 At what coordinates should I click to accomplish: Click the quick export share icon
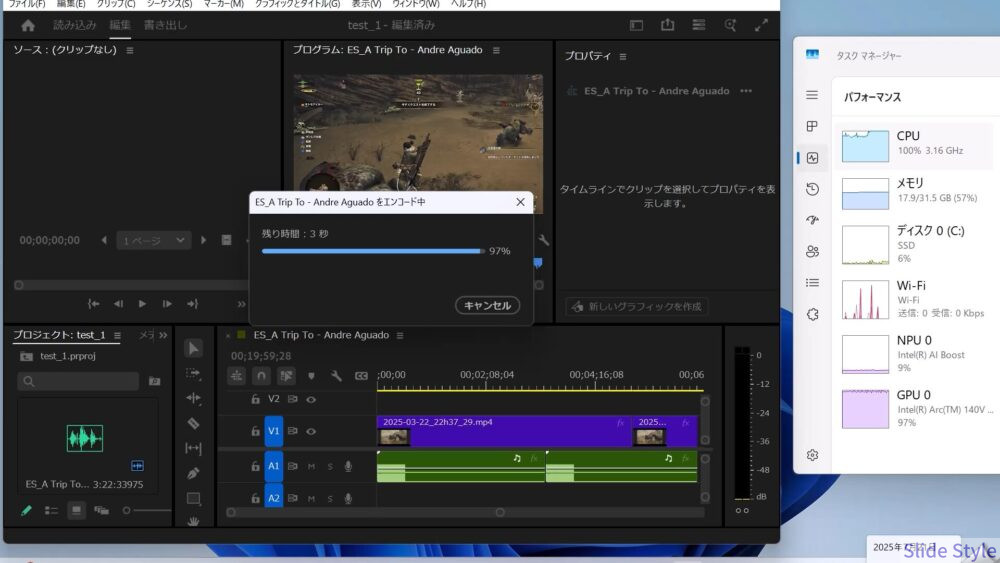(667, 25)
